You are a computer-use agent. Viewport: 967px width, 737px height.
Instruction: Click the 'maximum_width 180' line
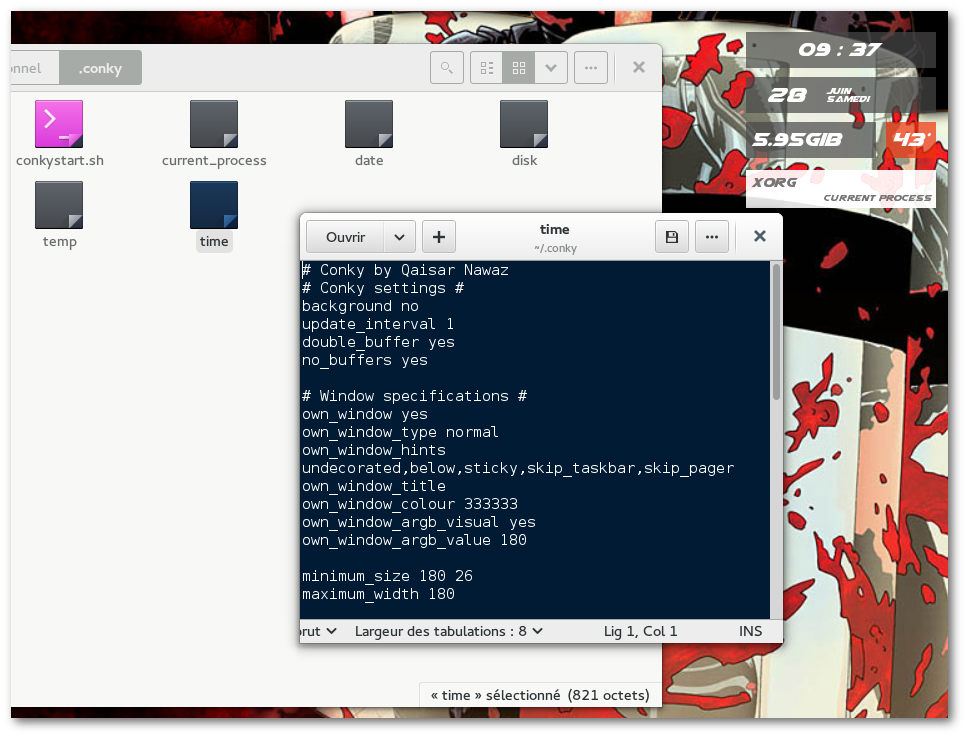point(378,595)
